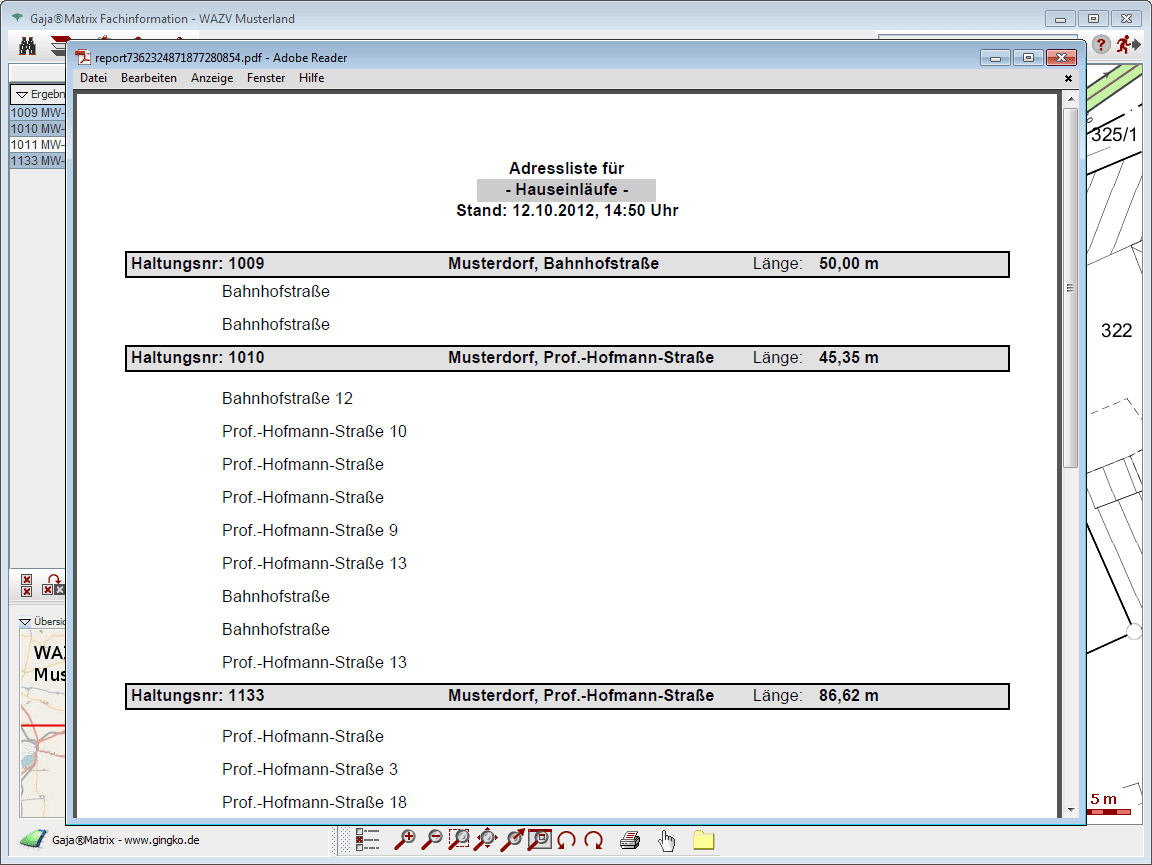Click the invert selection icon
The width and height of the screenshot is (1152, 865).
54,585
